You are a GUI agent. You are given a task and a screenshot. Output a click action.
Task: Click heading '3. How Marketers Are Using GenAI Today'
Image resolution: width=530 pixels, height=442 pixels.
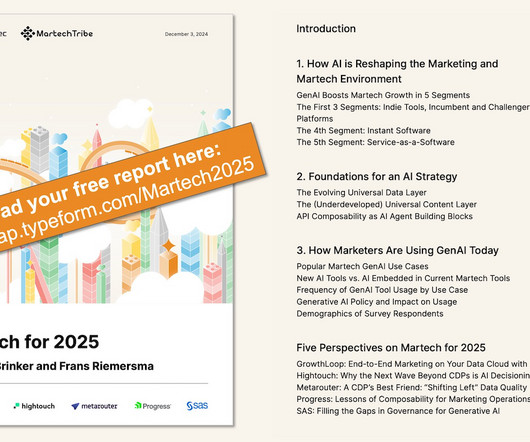pyautogui.click(x=398, y=250)
